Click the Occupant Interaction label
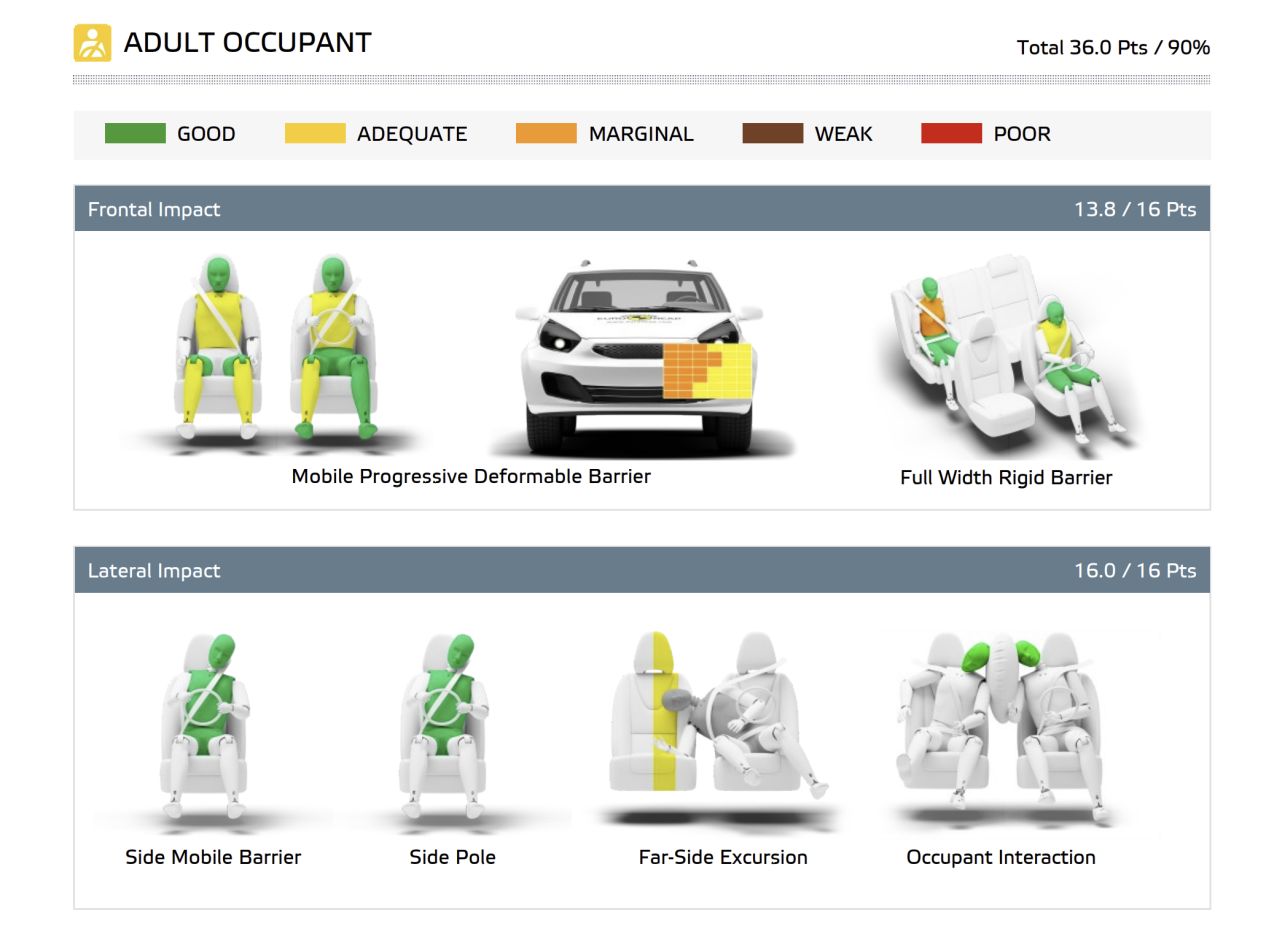Screen dimensions: 1280x929 click(x=1001, y=857)
